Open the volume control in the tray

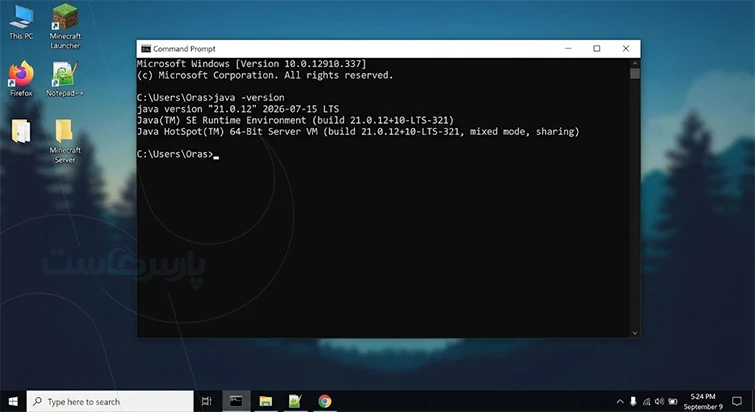tap(659, 401)
